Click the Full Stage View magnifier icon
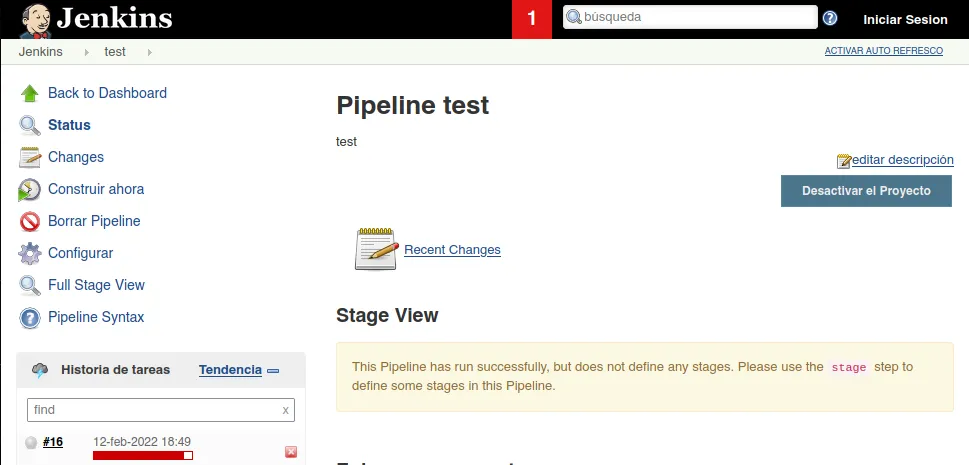This screenshot has height=465, width=969. [30, 286]
